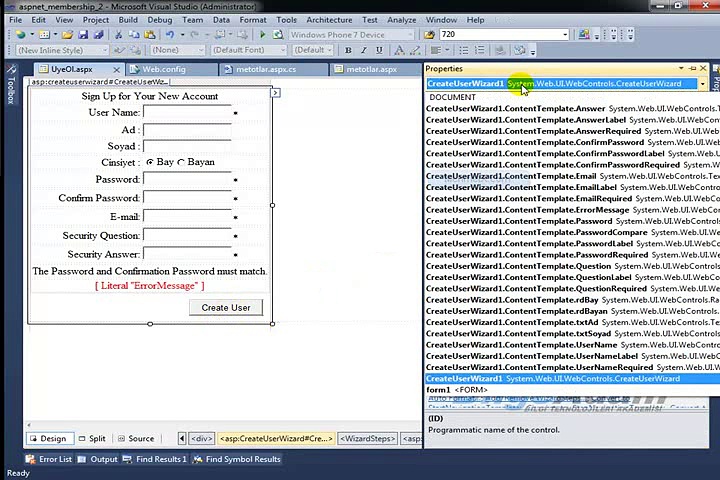This screenshot has width=720, height=480.
Task: Switch to Split view
Action: (92, 439)
